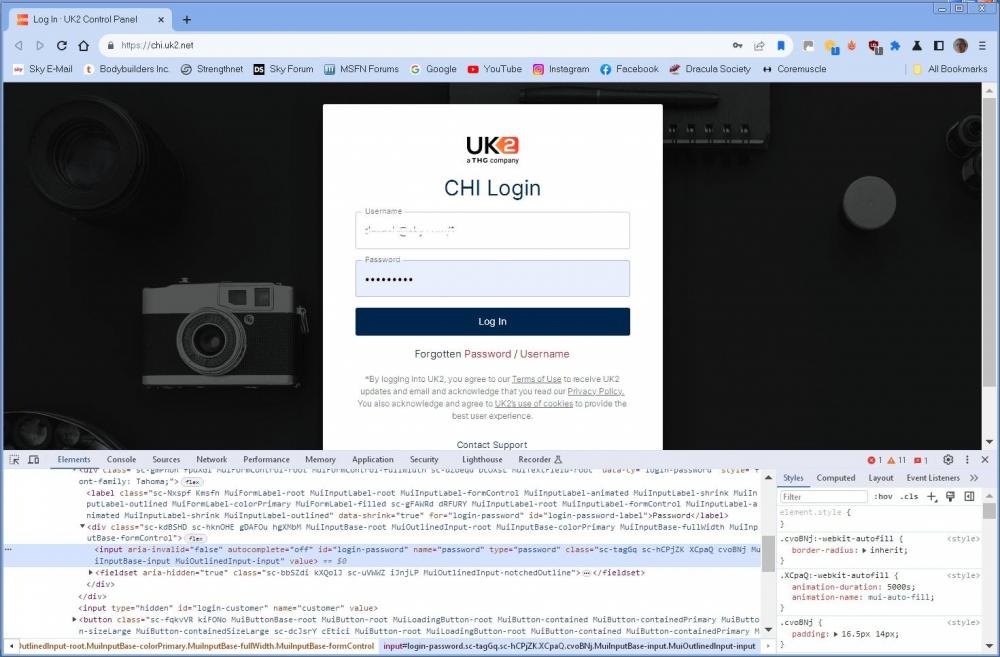Open the Chrome Labs flask icon
This screenshot has width=1000, height=657.
(916, 45)
